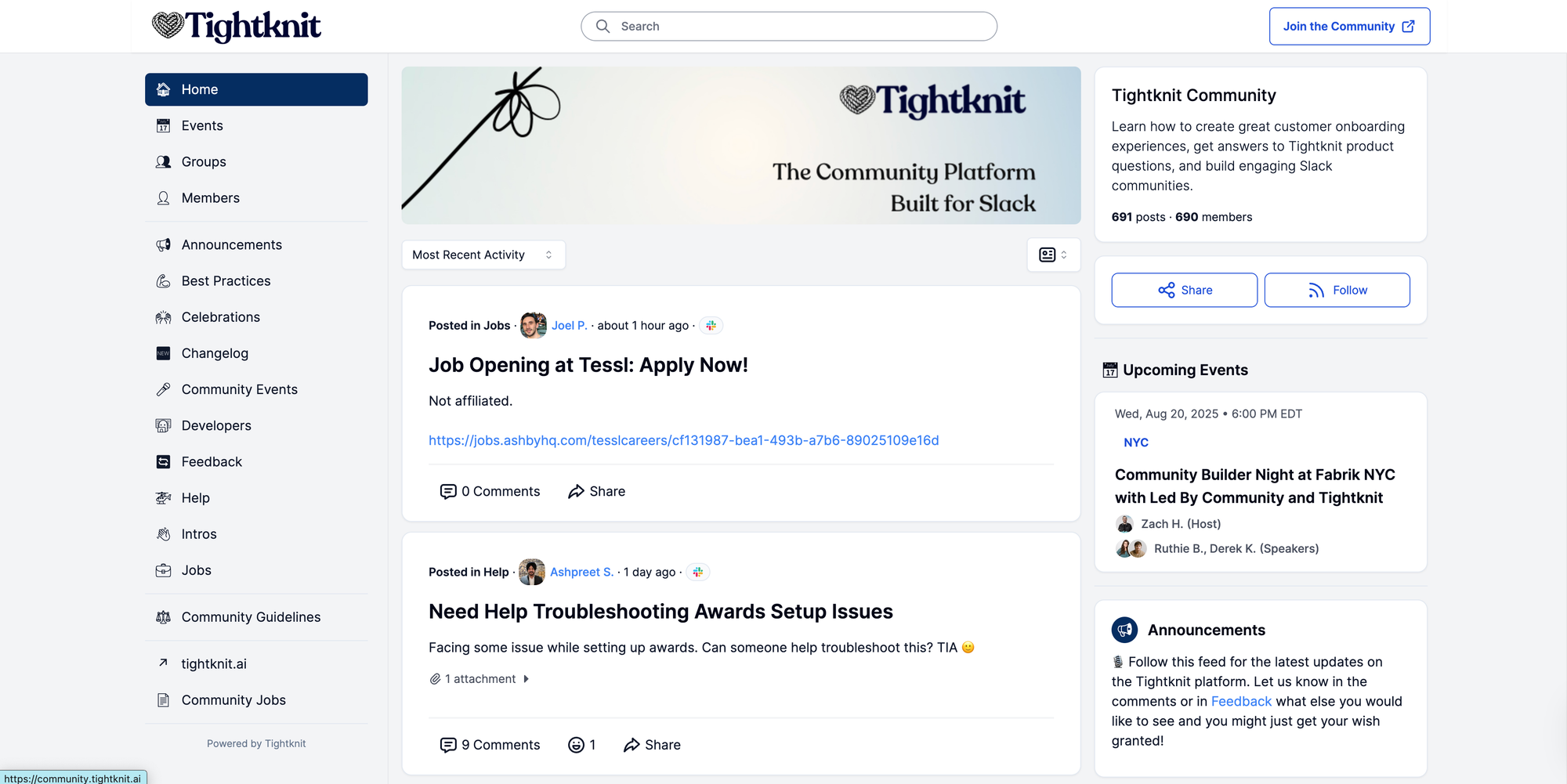Click the Community Events microphone icon
Screen dimensions: 1567x784
pyautogui.click(x=163, y=389)
